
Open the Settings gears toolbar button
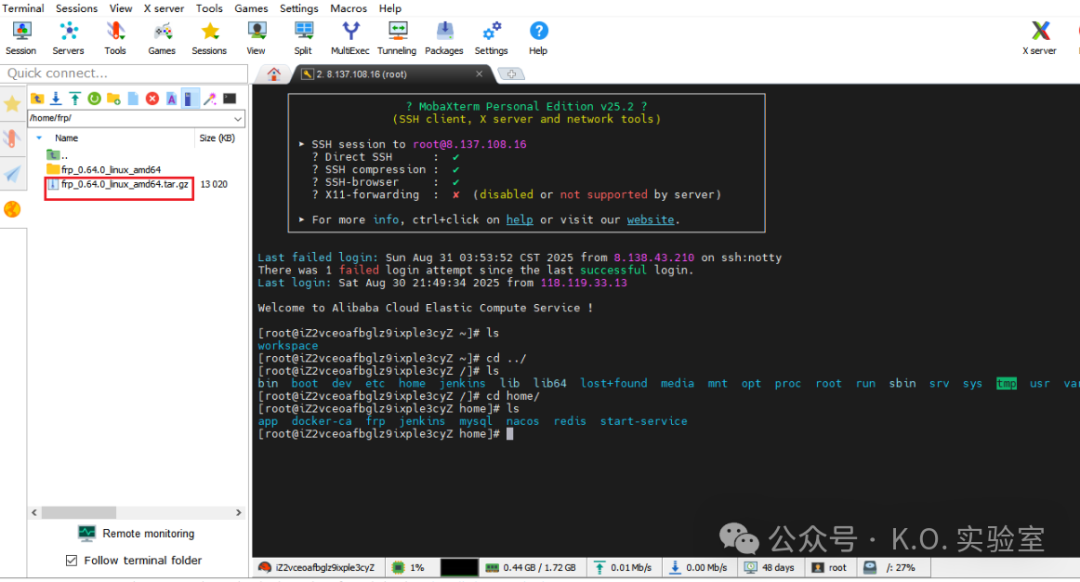coord(491,38)
